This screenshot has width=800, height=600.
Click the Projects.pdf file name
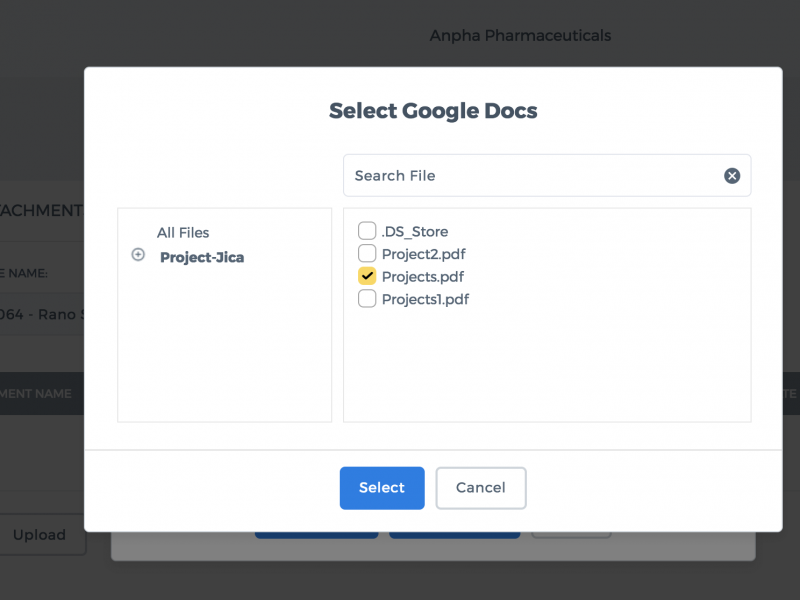(422, 277)
